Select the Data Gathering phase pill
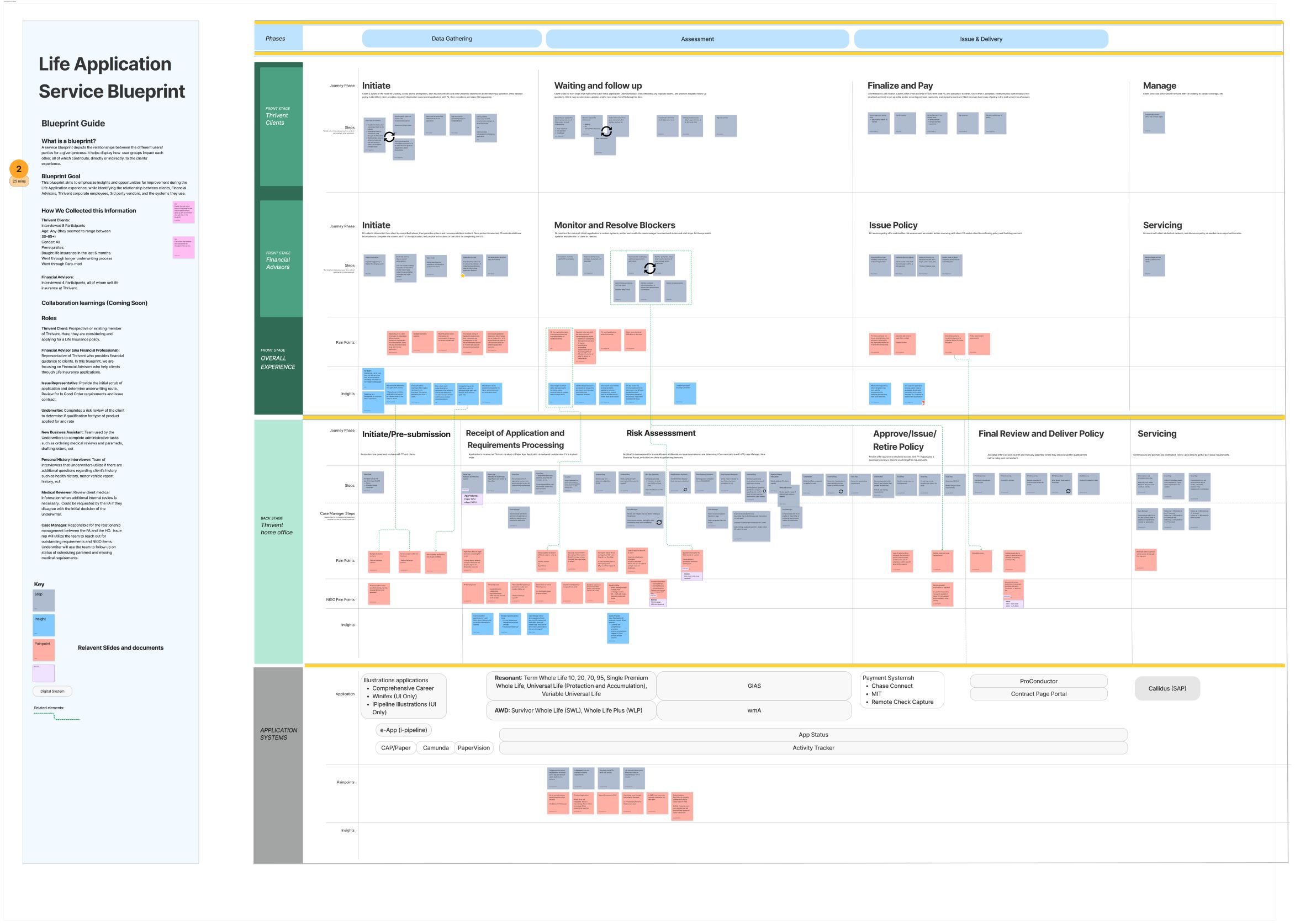Viewport: 1295px width, 924px height. [x=451, y=39]
